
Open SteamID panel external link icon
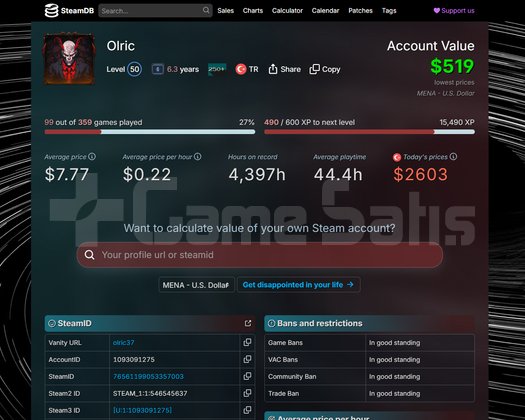click(248, 323)
